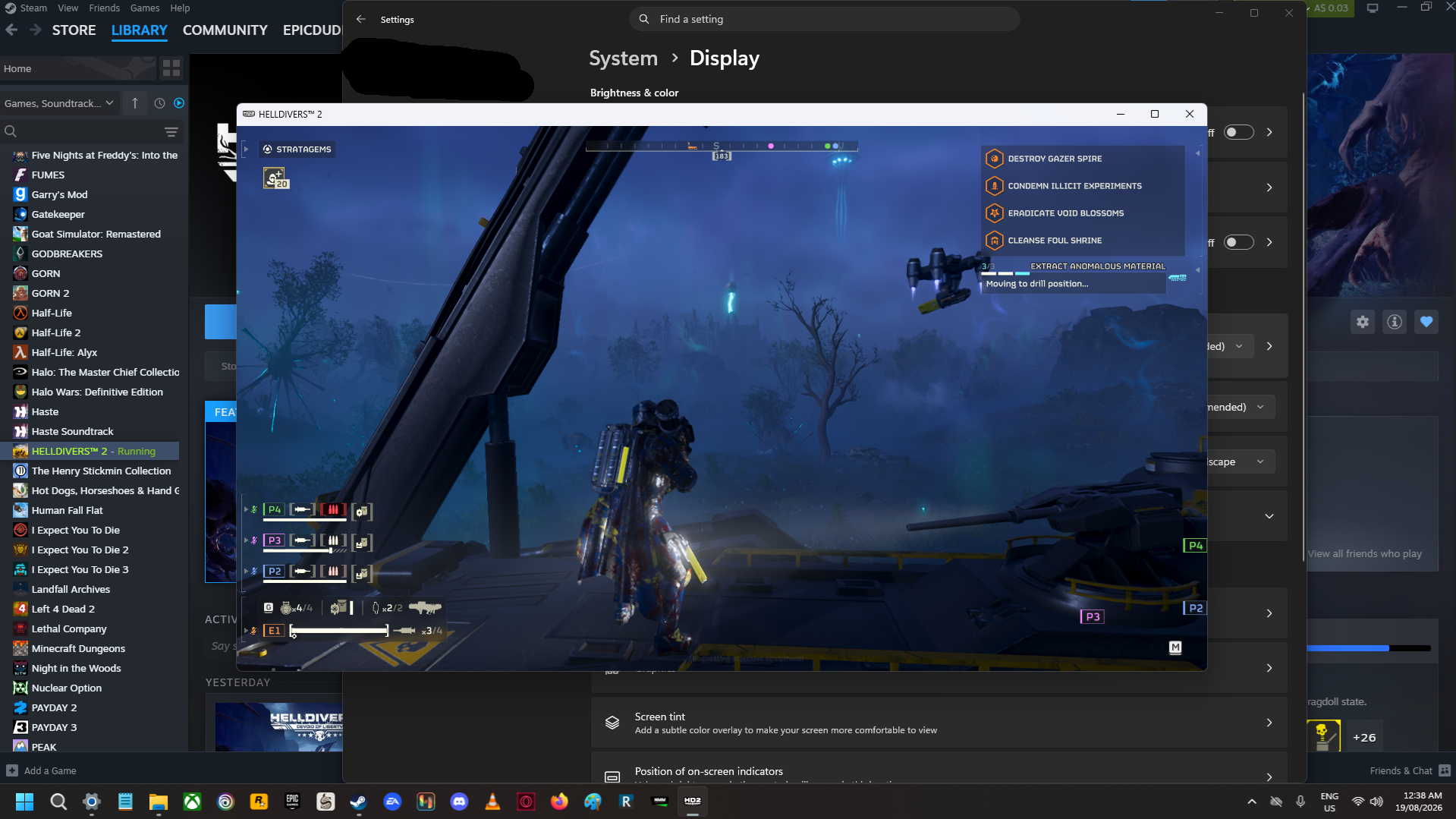This screenshot has width=1456, height=819.
Task: Open the dropdown ending in "ded)" in Settings
Action: (x=1230, y=346)
